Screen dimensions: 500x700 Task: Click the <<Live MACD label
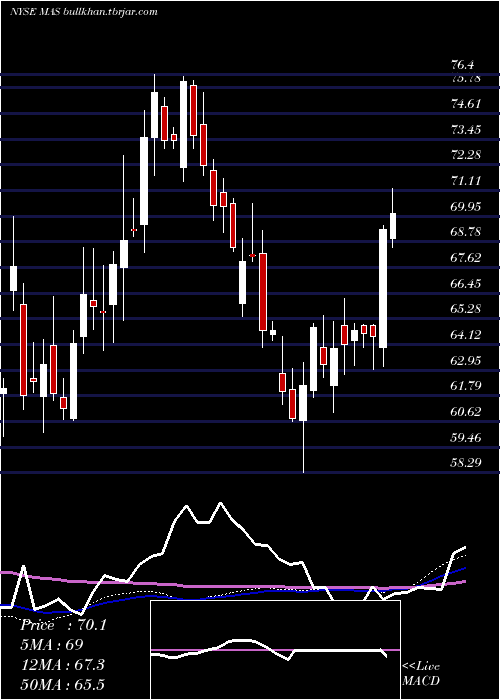tap(421, 673)
